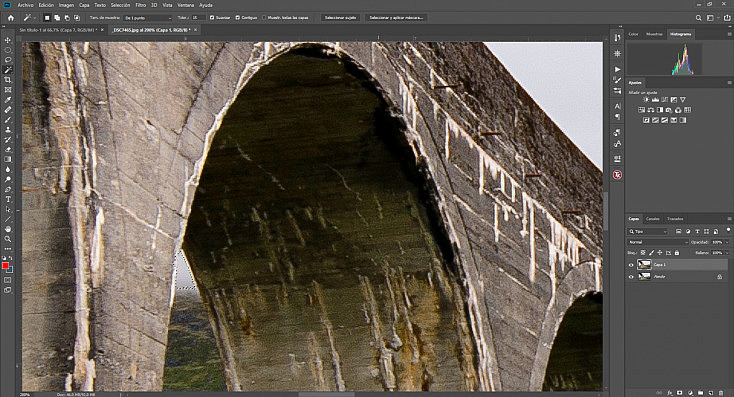Image resolution: width=734 pixels, height=397 pixels.
Task: Select the Dodge tool
Action: click(x=8, y=180)
